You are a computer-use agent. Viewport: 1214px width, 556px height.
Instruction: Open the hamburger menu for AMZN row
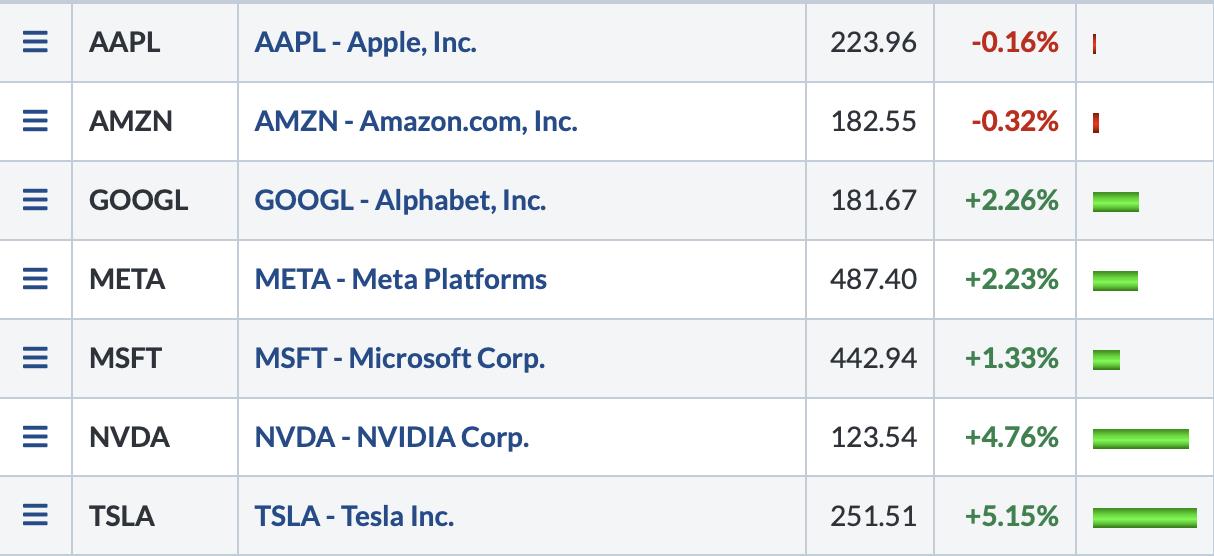pyautogui.click(x=35, y=121)
